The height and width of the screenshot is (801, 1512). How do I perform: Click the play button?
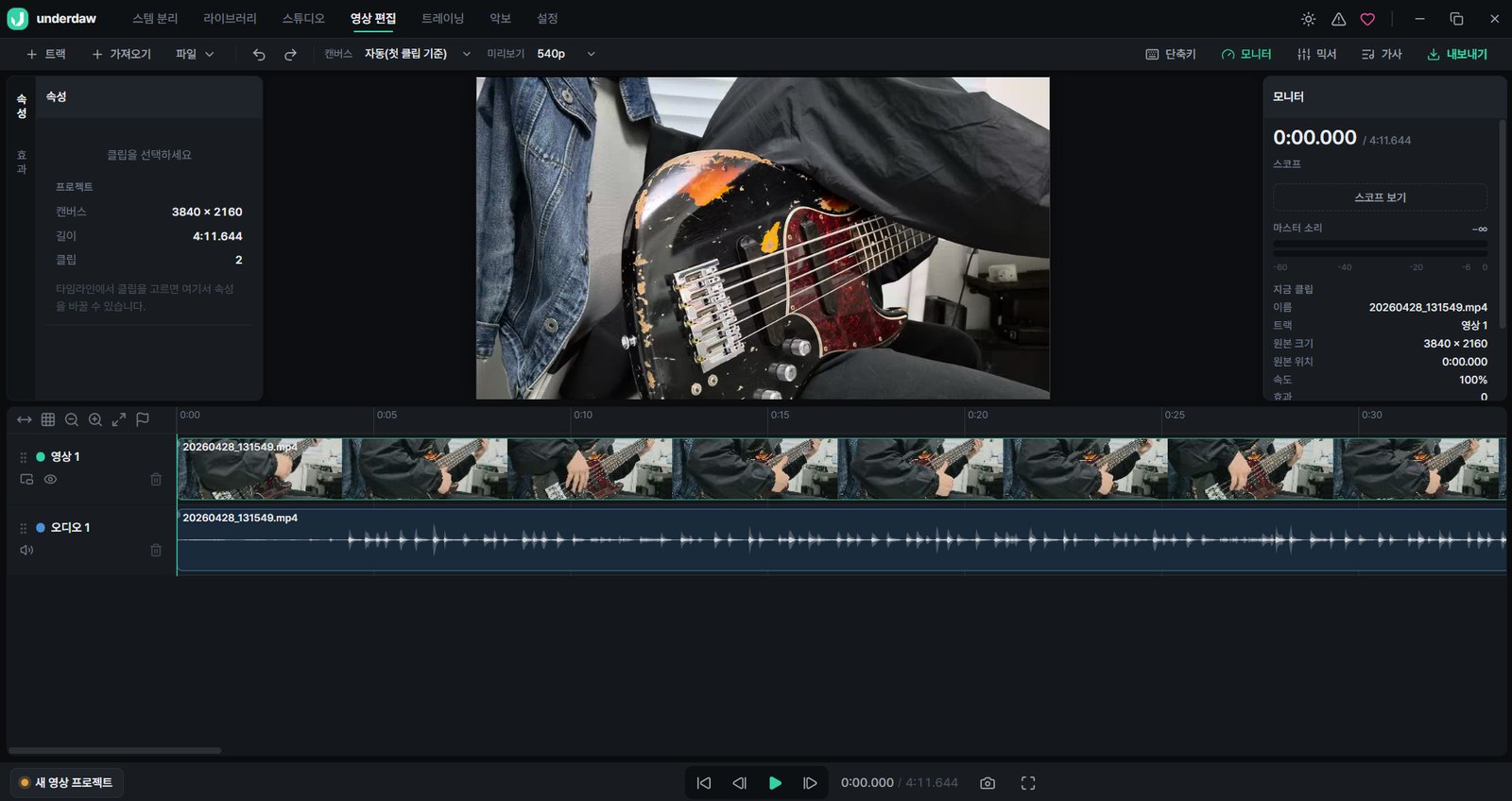775,783
